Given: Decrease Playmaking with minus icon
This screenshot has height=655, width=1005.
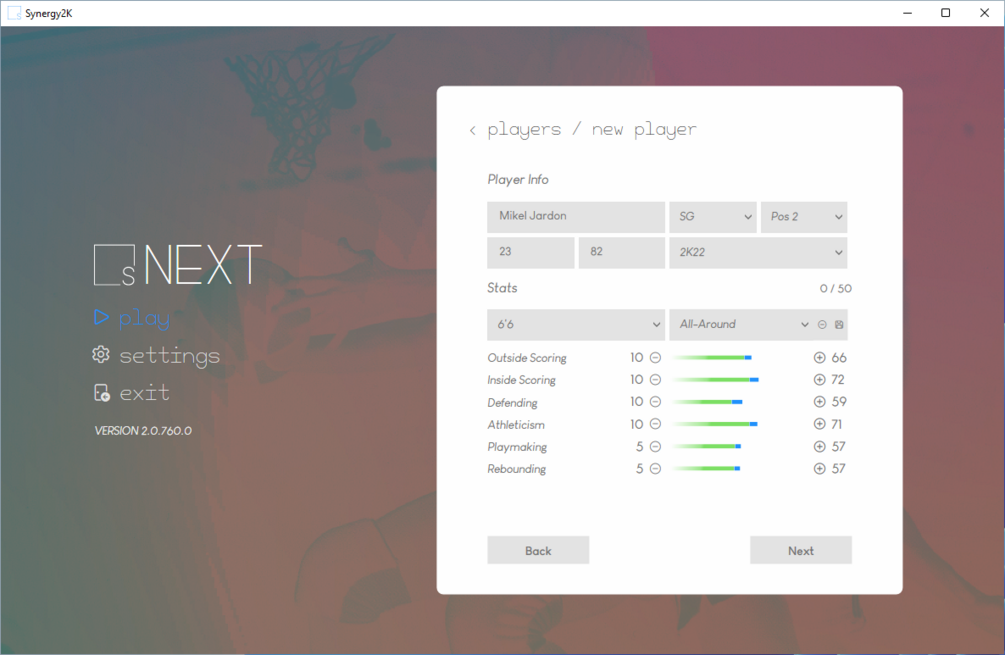Looking at the screenshot, I should [655, 446].
